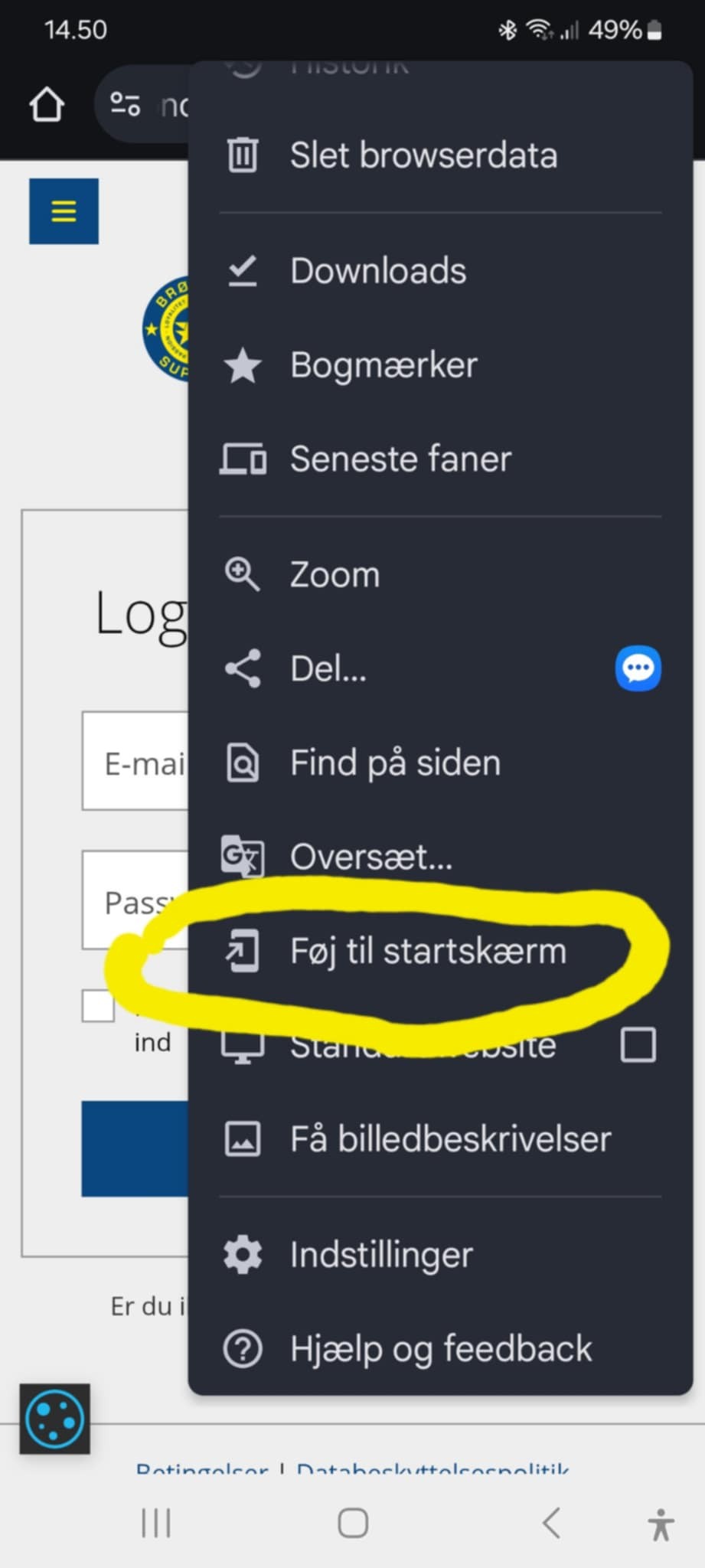The image size is (705, 1568).
Task: Tap the cookie settings icon at bottom left
Action: tap(54, 1419)
